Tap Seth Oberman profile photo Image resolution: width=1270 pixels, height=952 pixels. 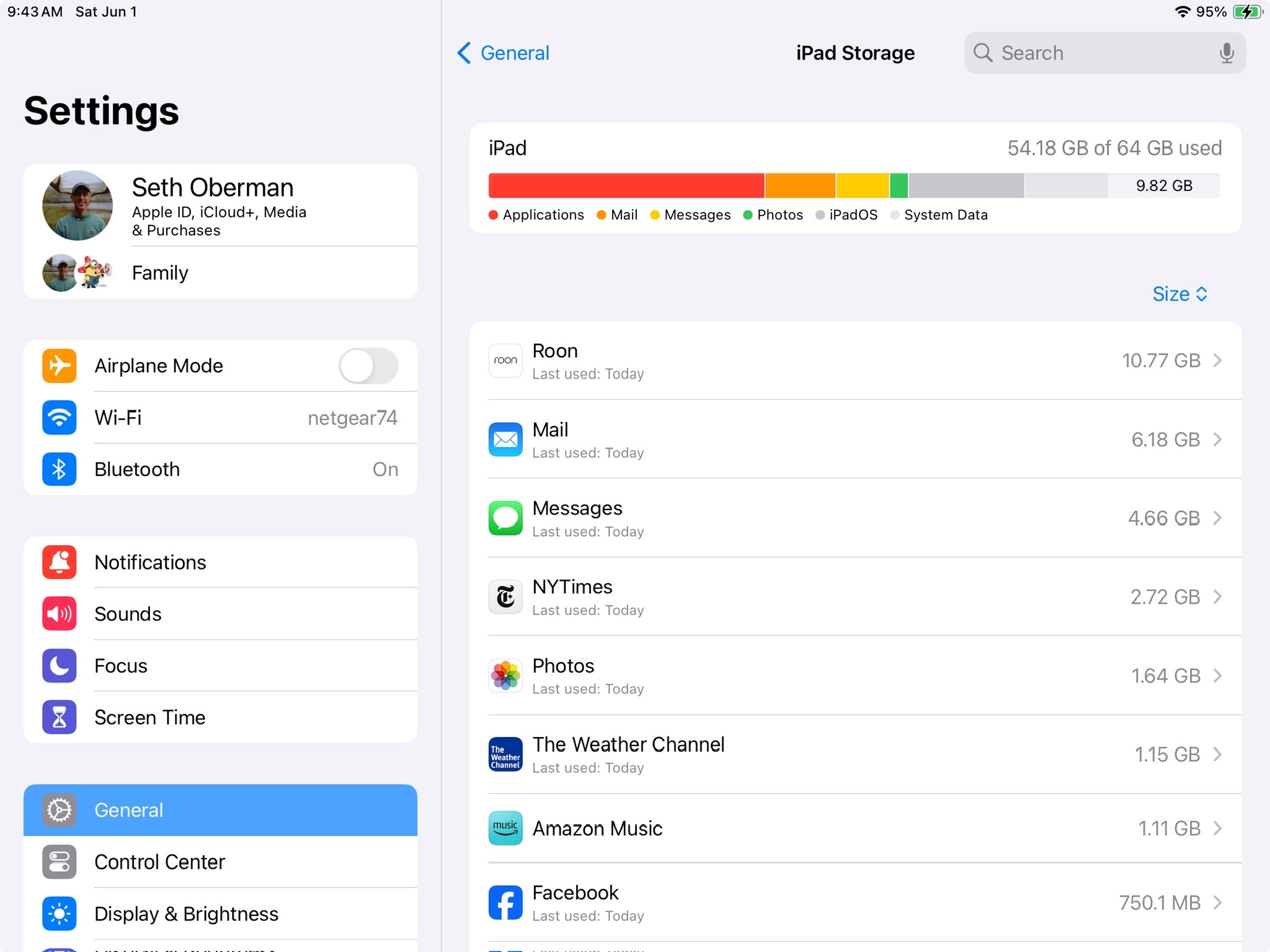78,206
